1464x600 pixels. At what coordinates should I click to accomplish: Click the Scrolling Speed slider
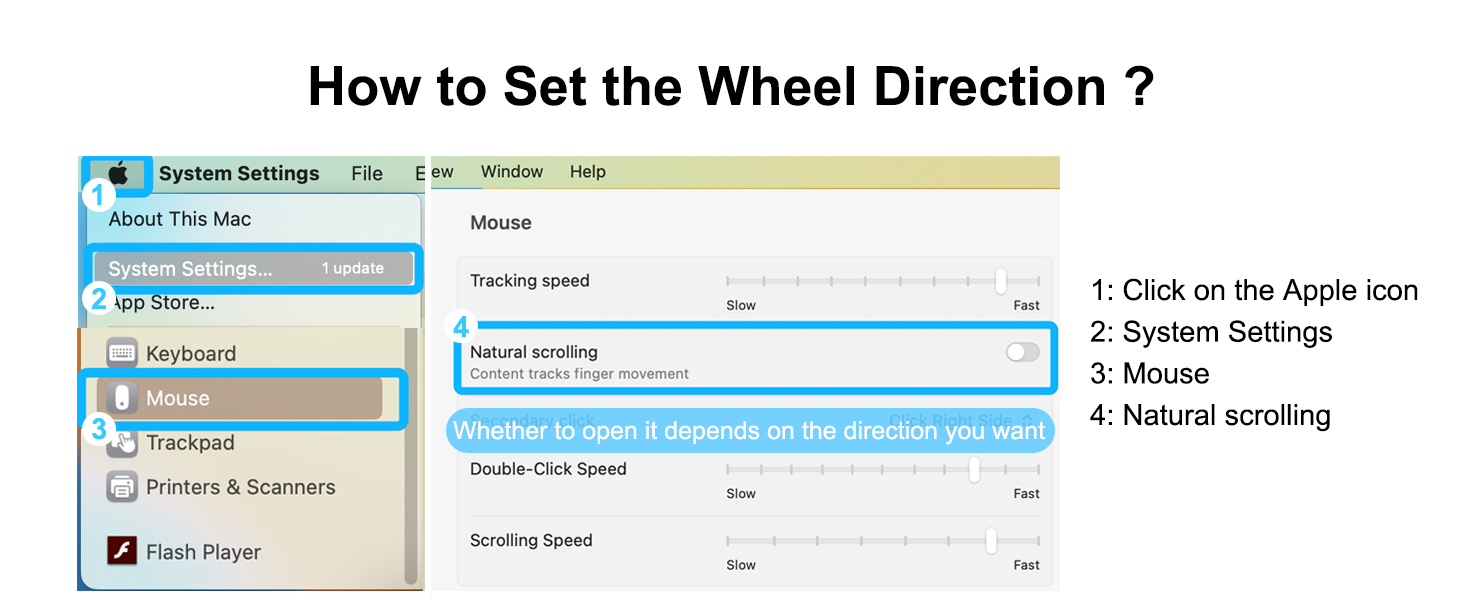(x=884, y=541)
